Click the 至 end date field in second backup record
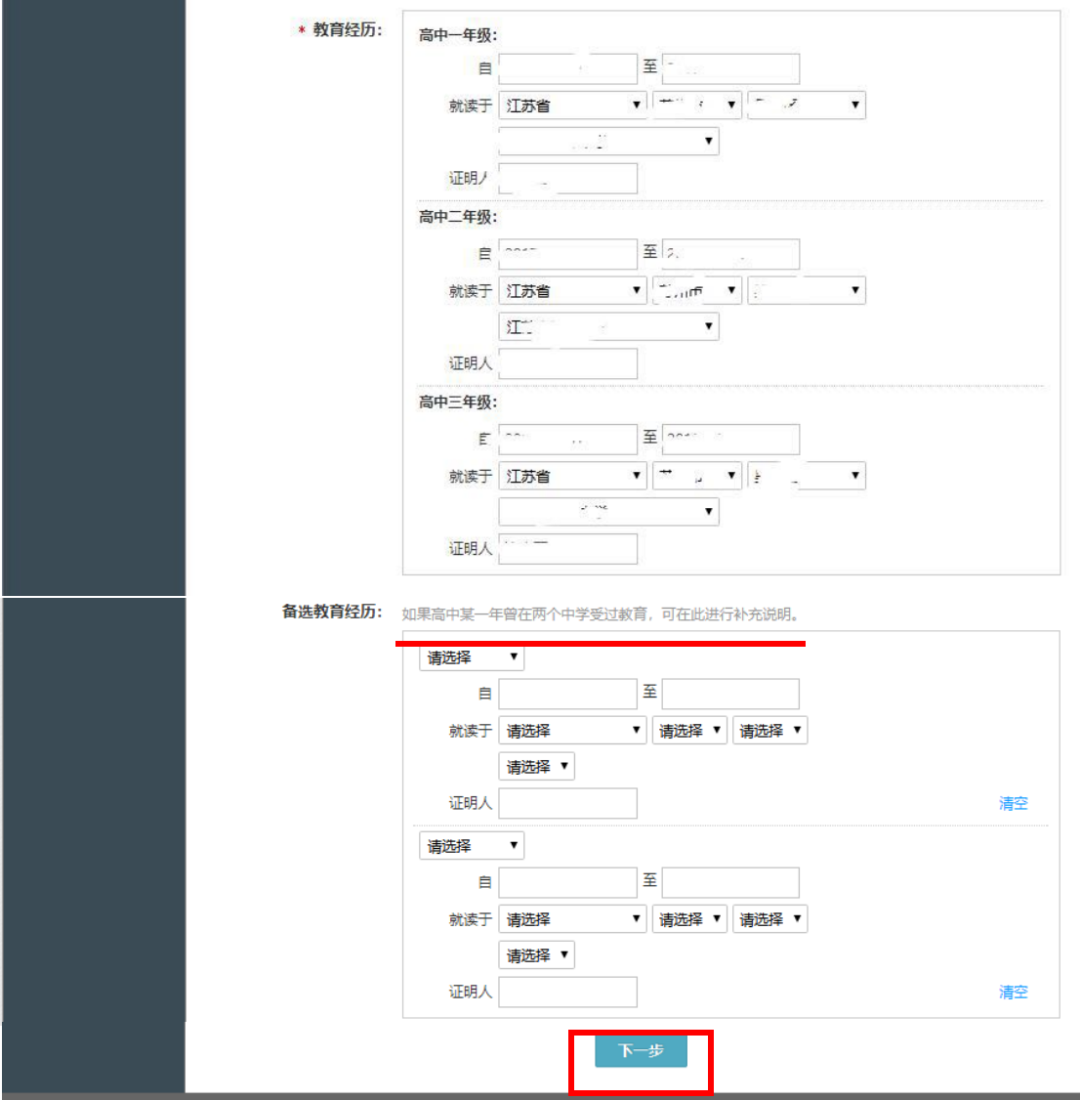The width and height of the screenshot is (1080, 1100). point(730,882)
